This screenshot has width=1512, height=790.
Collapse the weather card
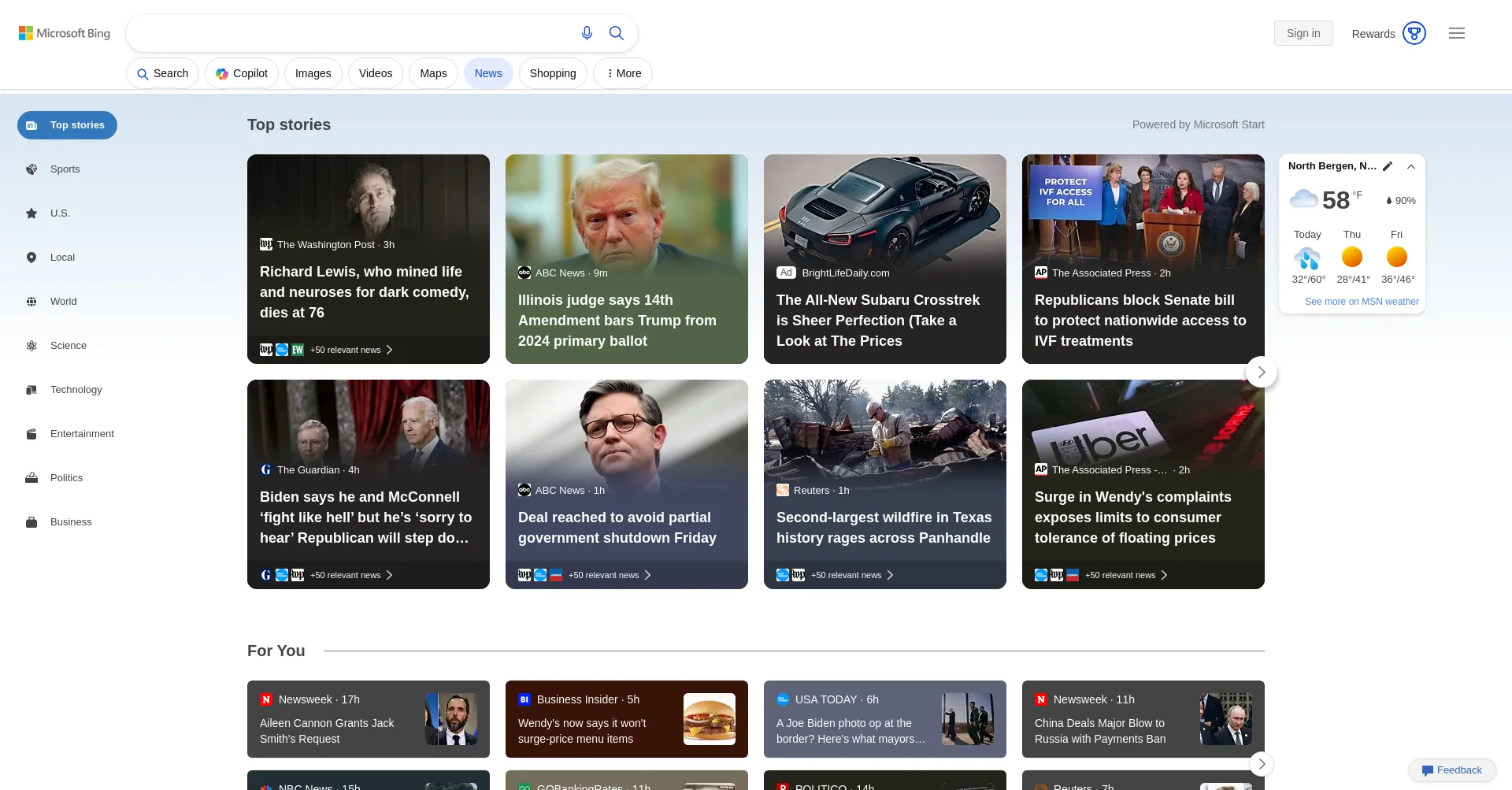coord(1411,166)
